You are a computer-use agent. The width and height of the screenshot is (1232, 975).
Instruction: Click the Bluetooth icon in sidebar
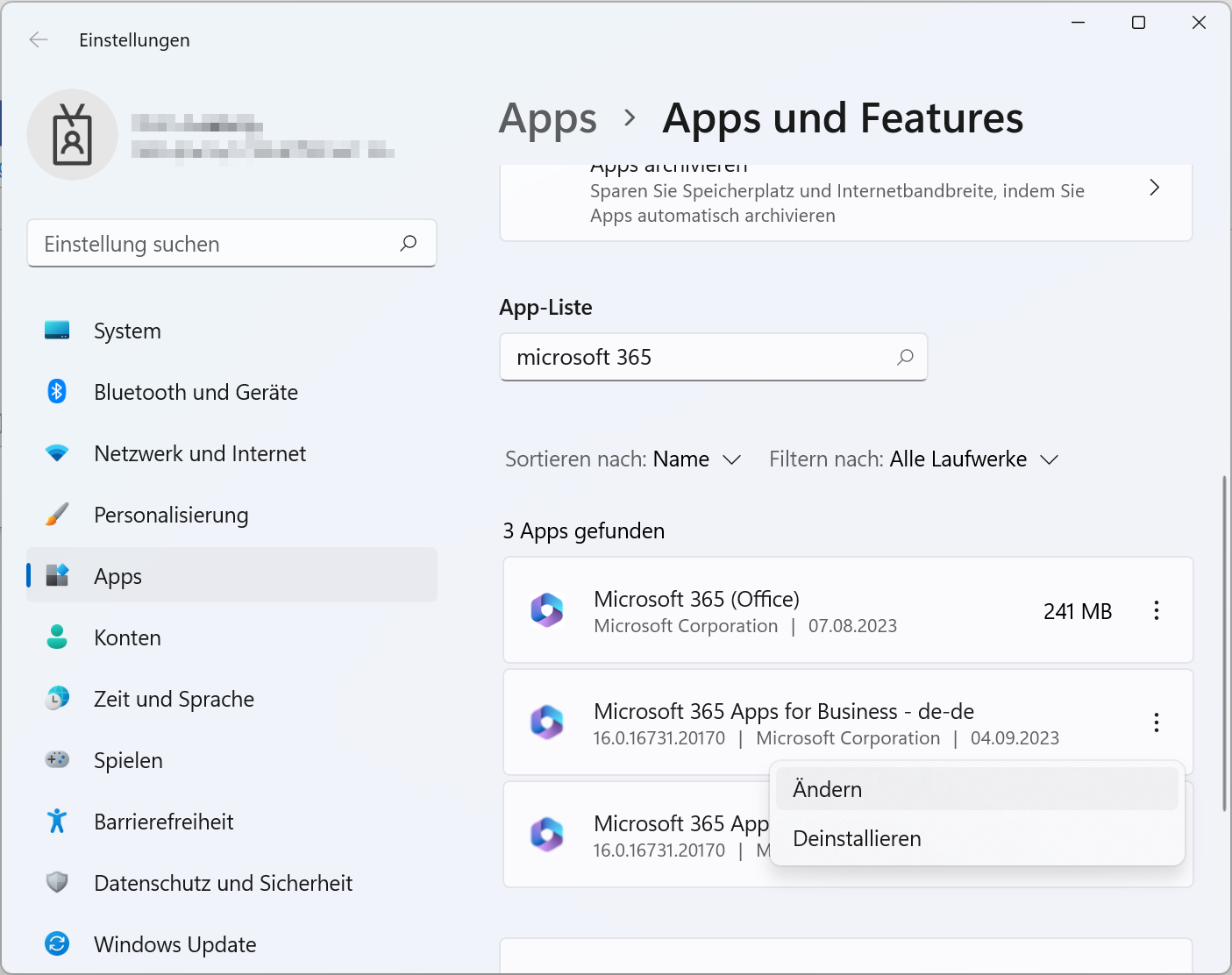[57, 391]
